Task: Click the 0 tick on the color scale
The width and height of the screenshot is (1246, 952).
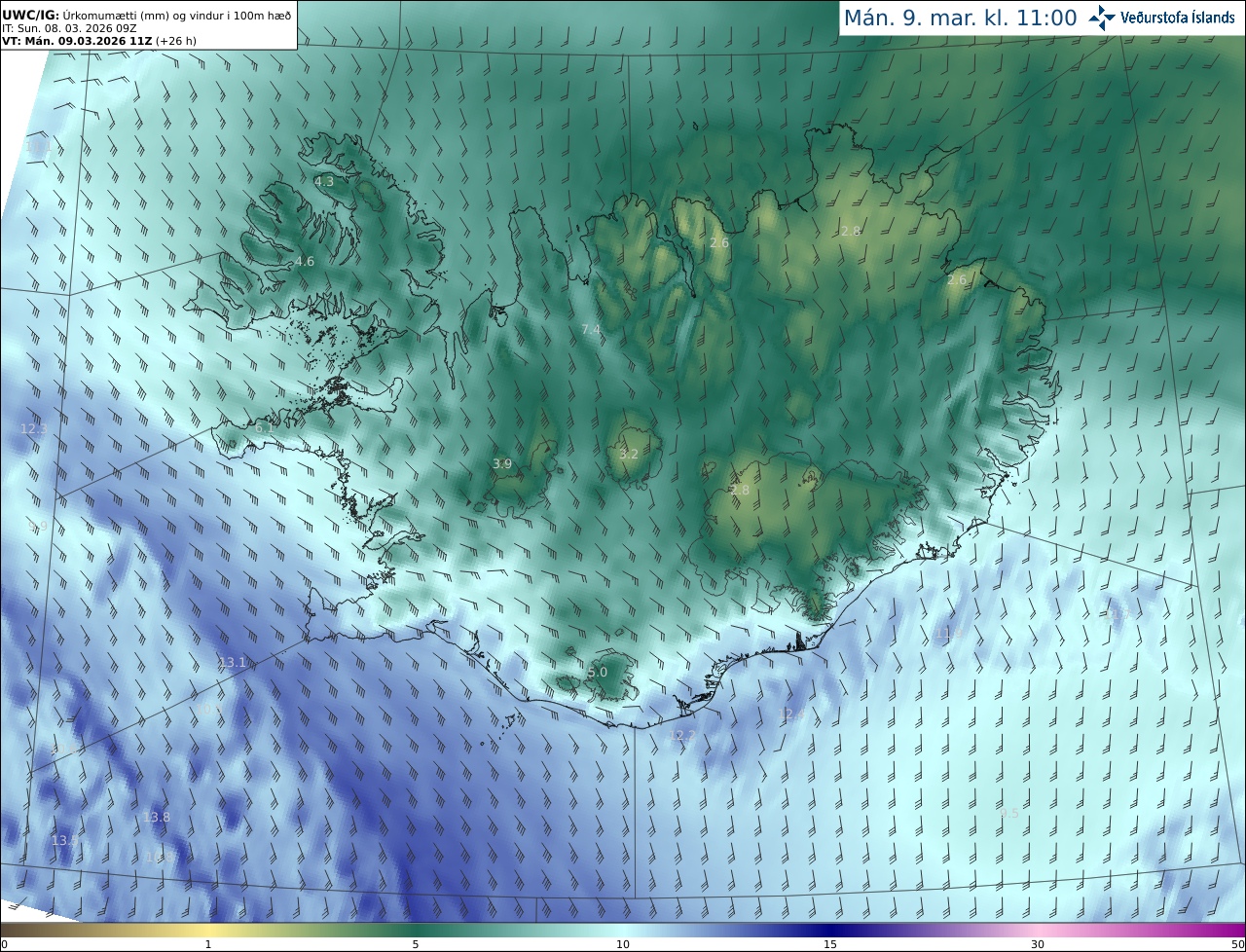Action: (x=4, y=944)
